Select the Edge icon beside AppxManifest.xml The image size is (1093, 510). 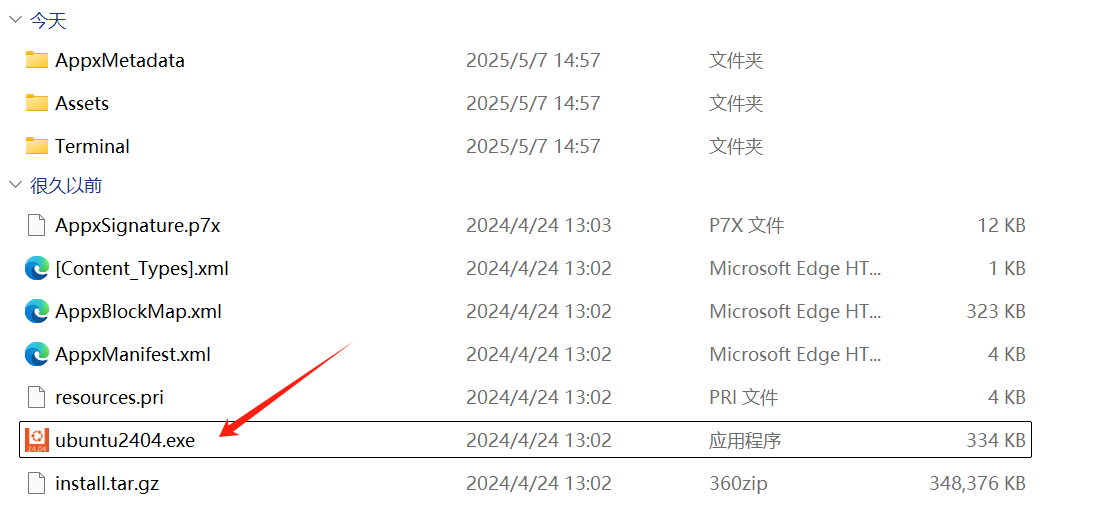tap(36, 354)
